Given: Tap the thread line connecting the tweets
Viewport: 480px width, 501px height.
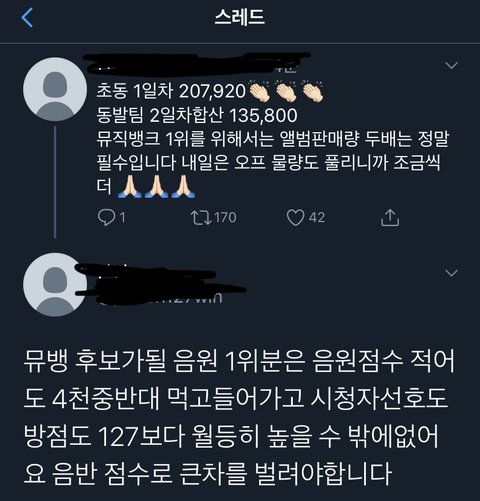Looking at the screenshot, I should [x=55, y=182].
